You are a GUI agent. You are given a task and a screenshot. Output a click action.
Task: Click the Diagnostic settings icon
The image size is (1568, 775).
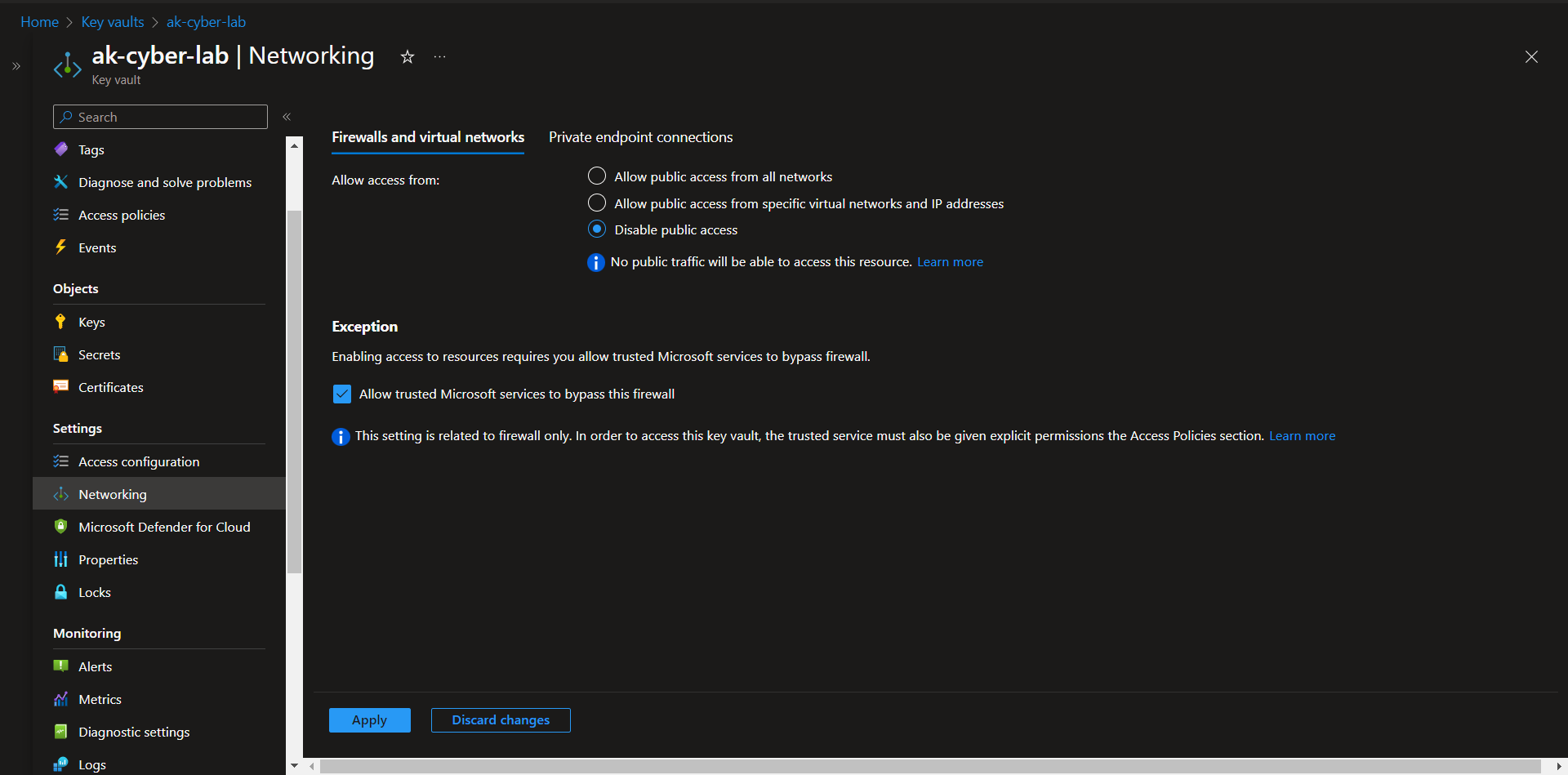tap(61, 732)
